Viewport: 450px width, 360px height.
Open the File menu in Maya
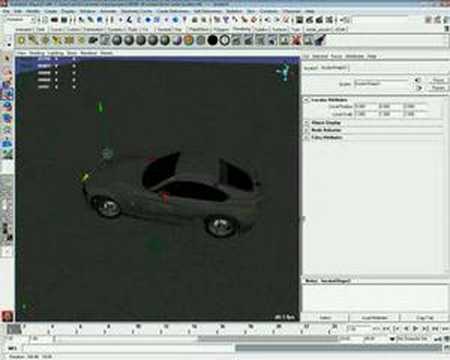[x=6, y=11]
